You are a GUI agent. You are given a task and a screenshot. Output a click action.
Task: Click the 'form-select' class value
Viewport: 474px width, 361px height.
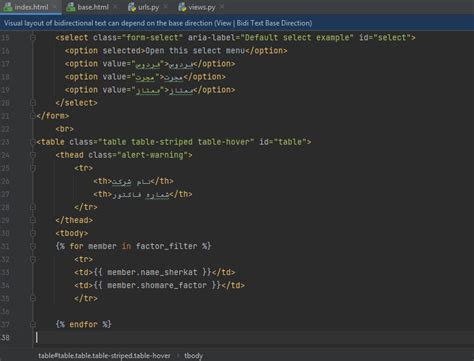pyautogui.click(x=152, y=38)
